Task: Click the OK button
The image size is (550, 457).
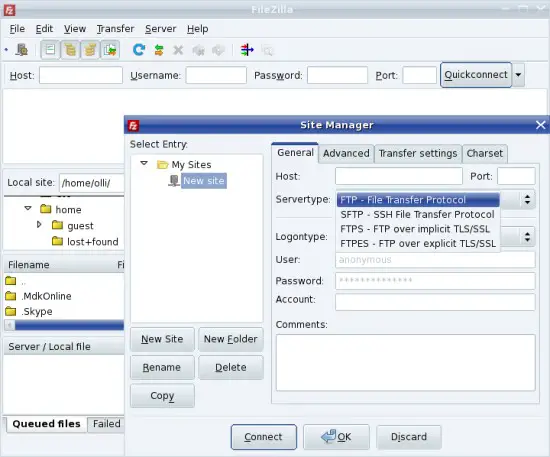Action: [336, 437]
